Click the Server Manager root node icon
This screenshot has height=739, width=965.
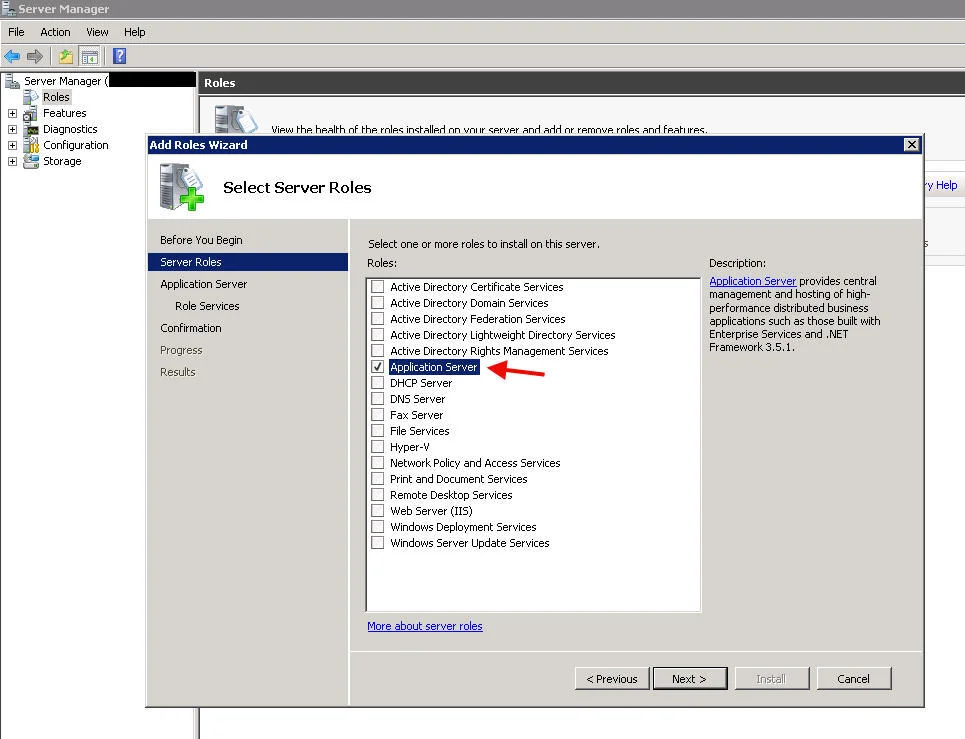(x=12, y=81)
